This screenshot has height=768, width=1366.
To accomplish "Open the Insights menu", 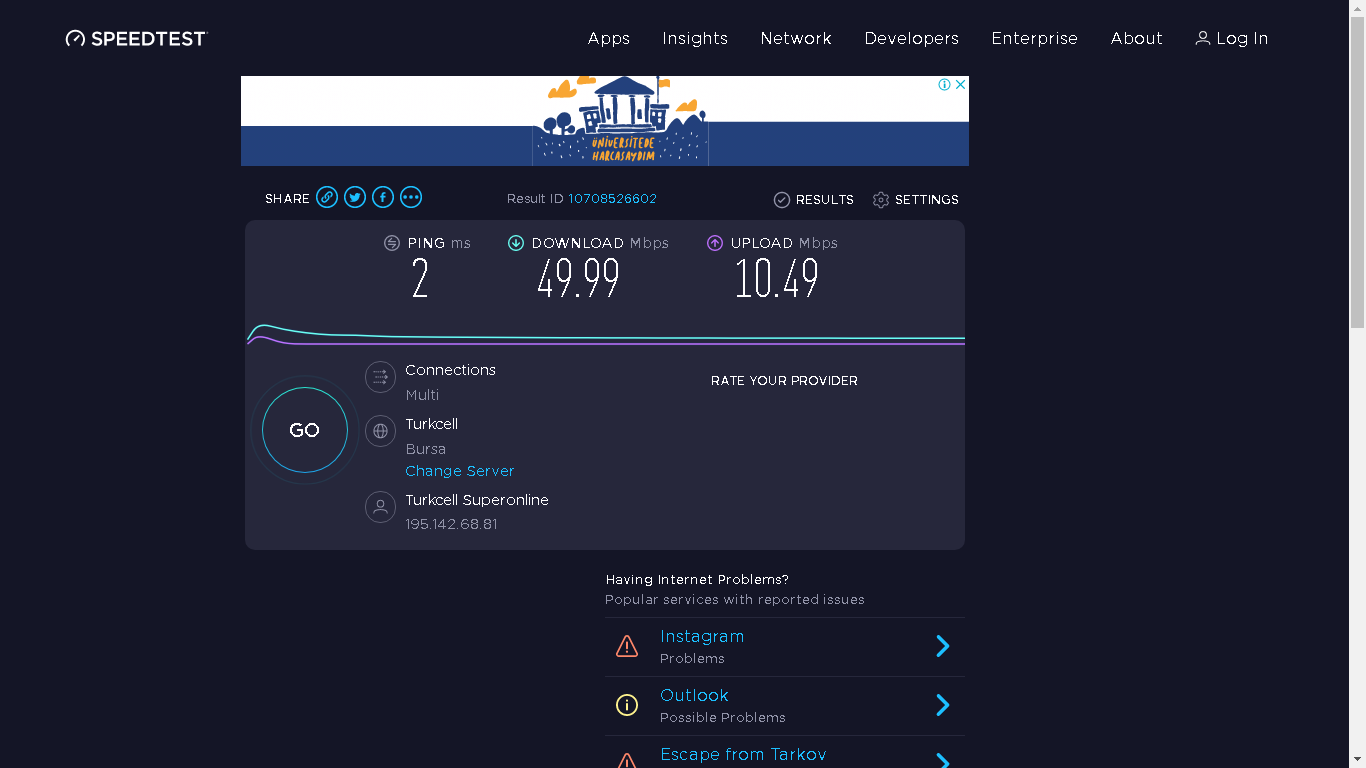I will [x=695, y=38].
